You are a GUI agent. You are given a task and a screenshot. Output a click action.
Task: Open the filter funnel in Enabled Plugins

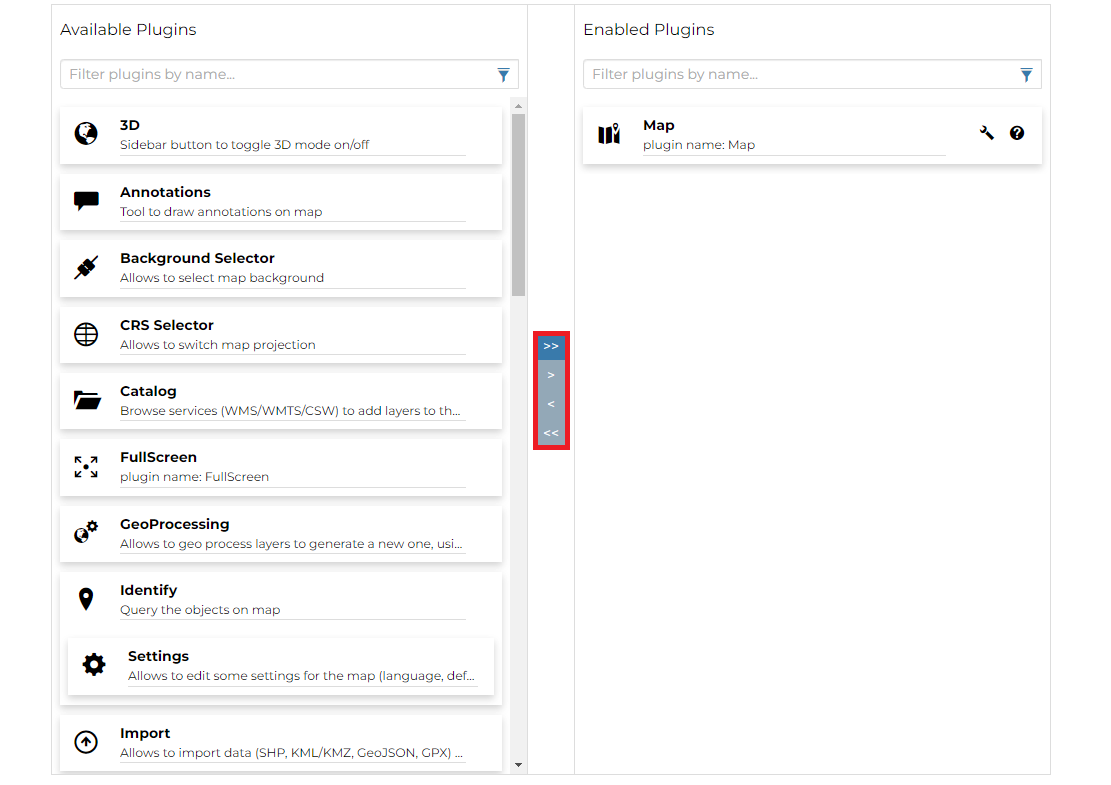click(1026, 74)
